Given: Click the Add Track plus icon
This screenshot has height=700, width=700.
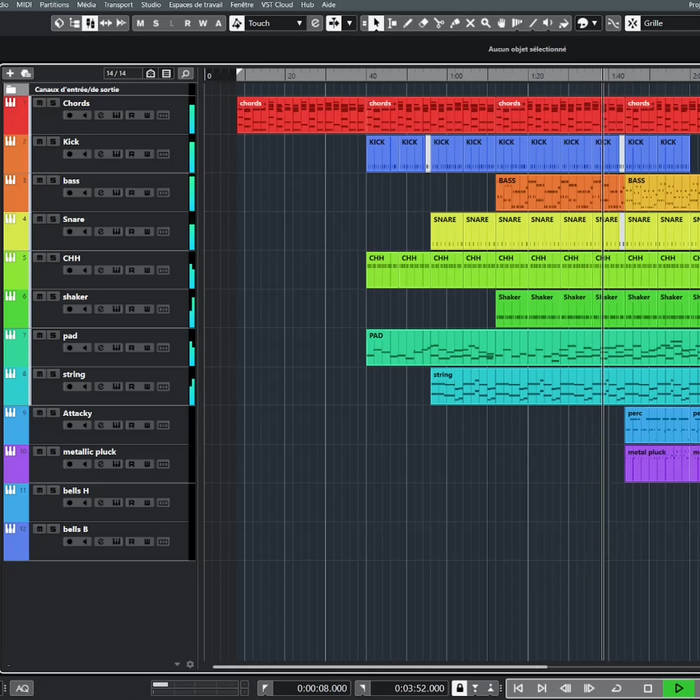Looking at the screenshot, I should [10, 73].
